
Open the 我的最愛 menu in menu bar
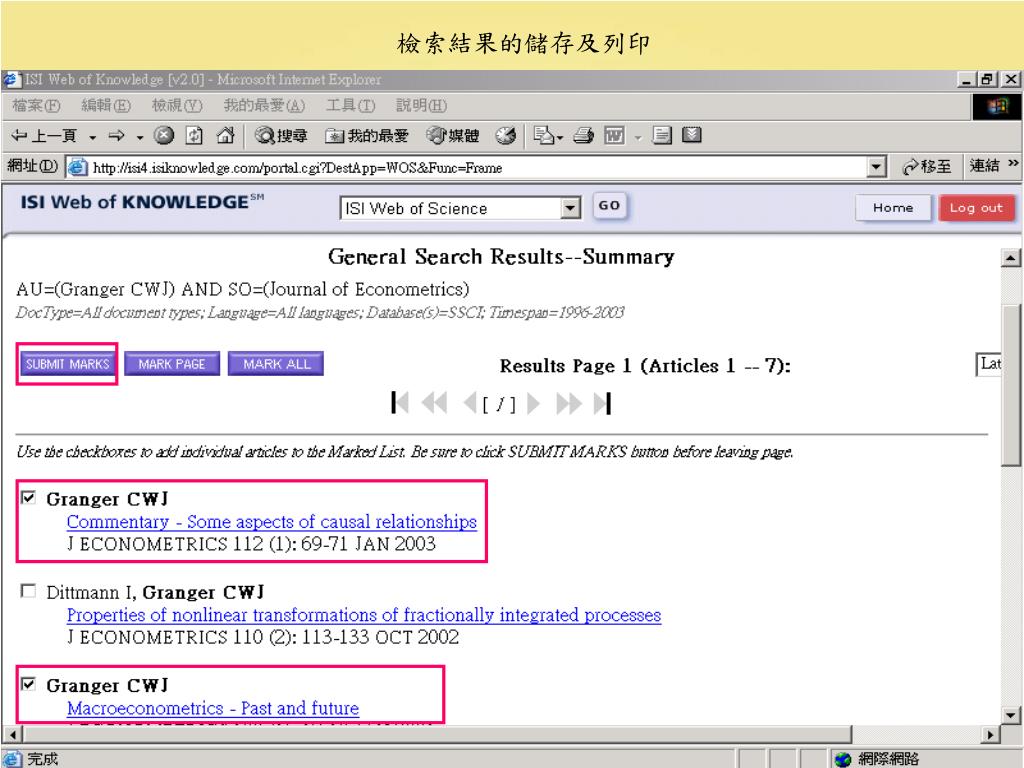(x=264, y=105)
